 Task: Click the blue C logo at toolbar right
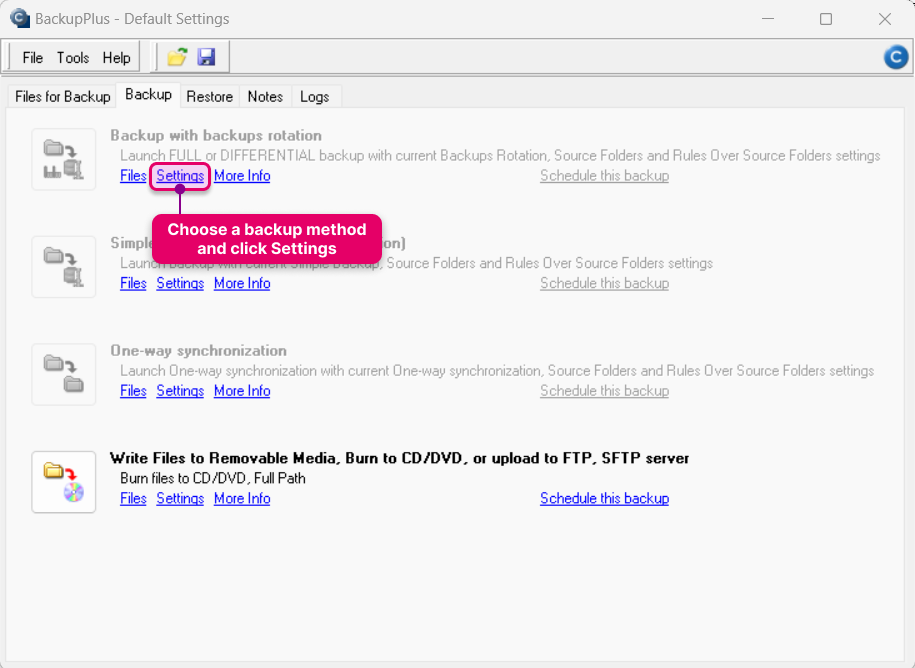coord(896,57)
